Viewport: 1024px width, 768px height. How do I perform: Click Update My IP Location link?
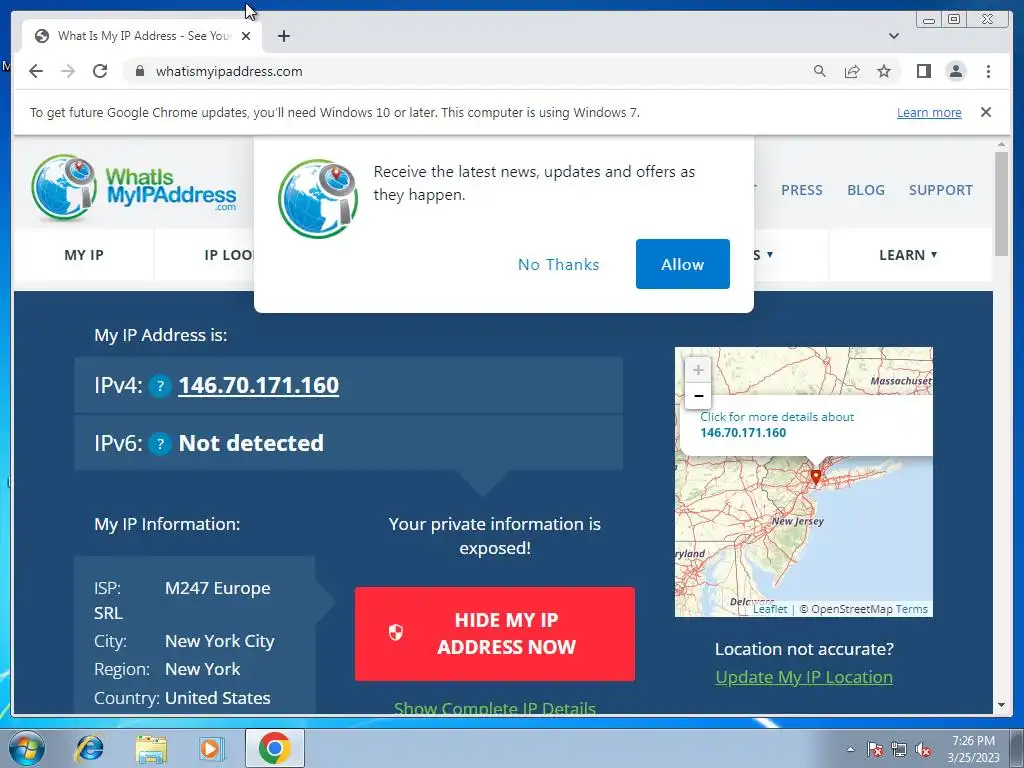[x=804, y=677]
